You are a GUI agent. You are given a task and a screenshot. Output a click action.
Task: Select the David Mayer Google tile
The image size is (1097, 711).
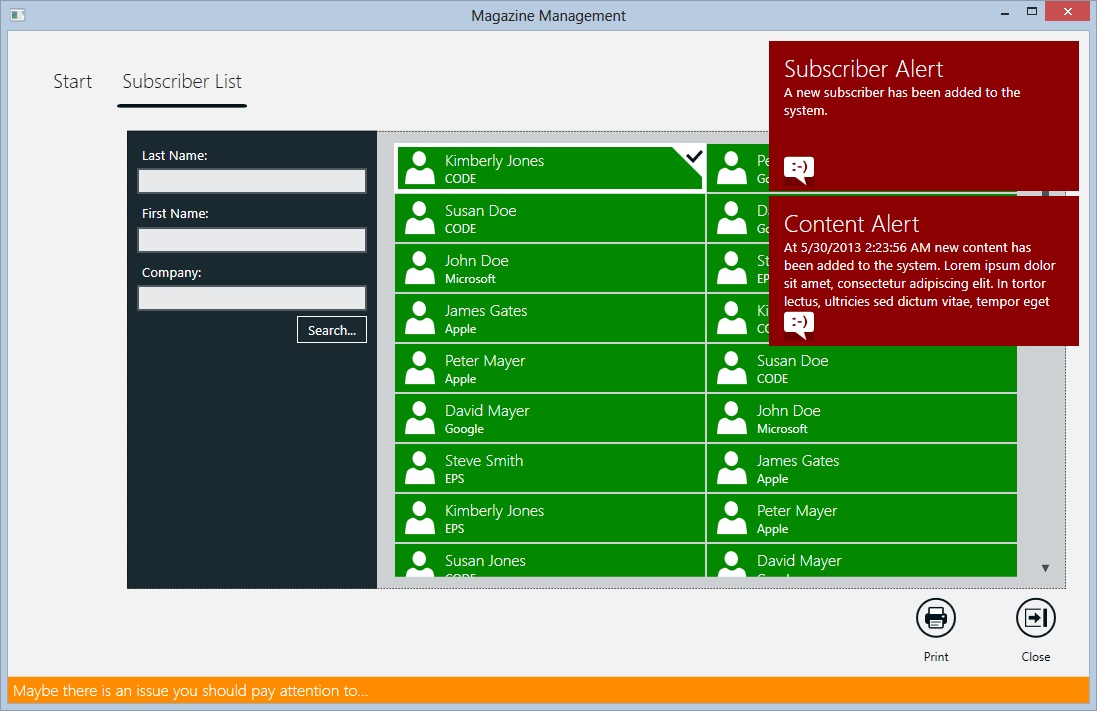pyautogui.click(x=550, y=417)
